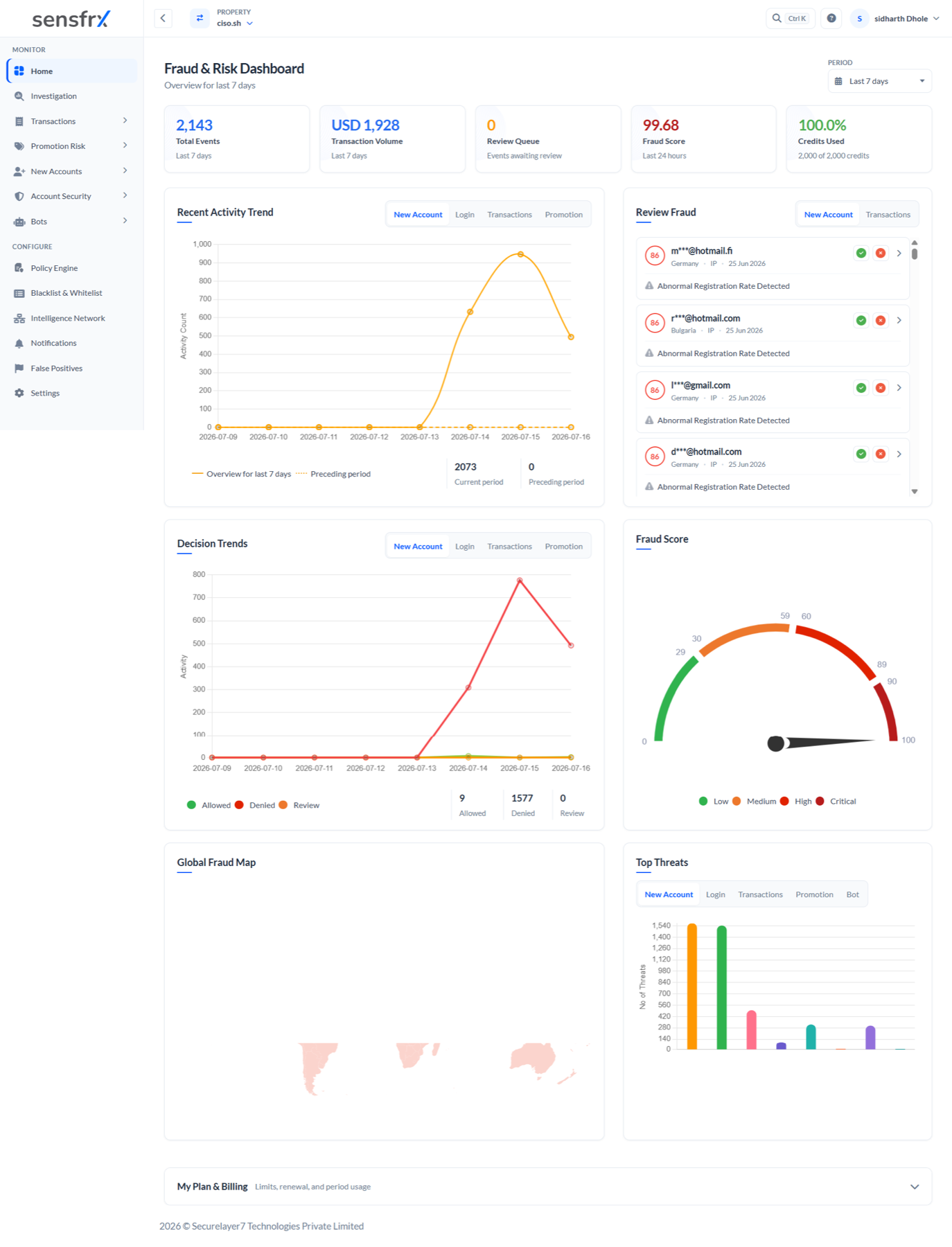This screenshot has height=1247, width=952.
Task: Click the orange bar in Top Threats
Action: tap(691, 987)
